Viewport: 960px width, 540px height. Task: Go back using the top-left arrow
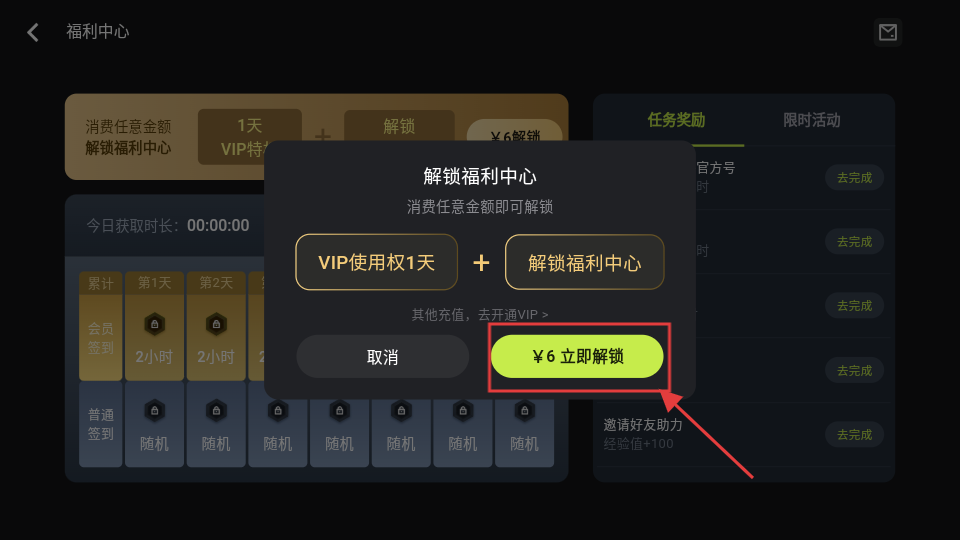pyautogui.click(x=33, y=32)
